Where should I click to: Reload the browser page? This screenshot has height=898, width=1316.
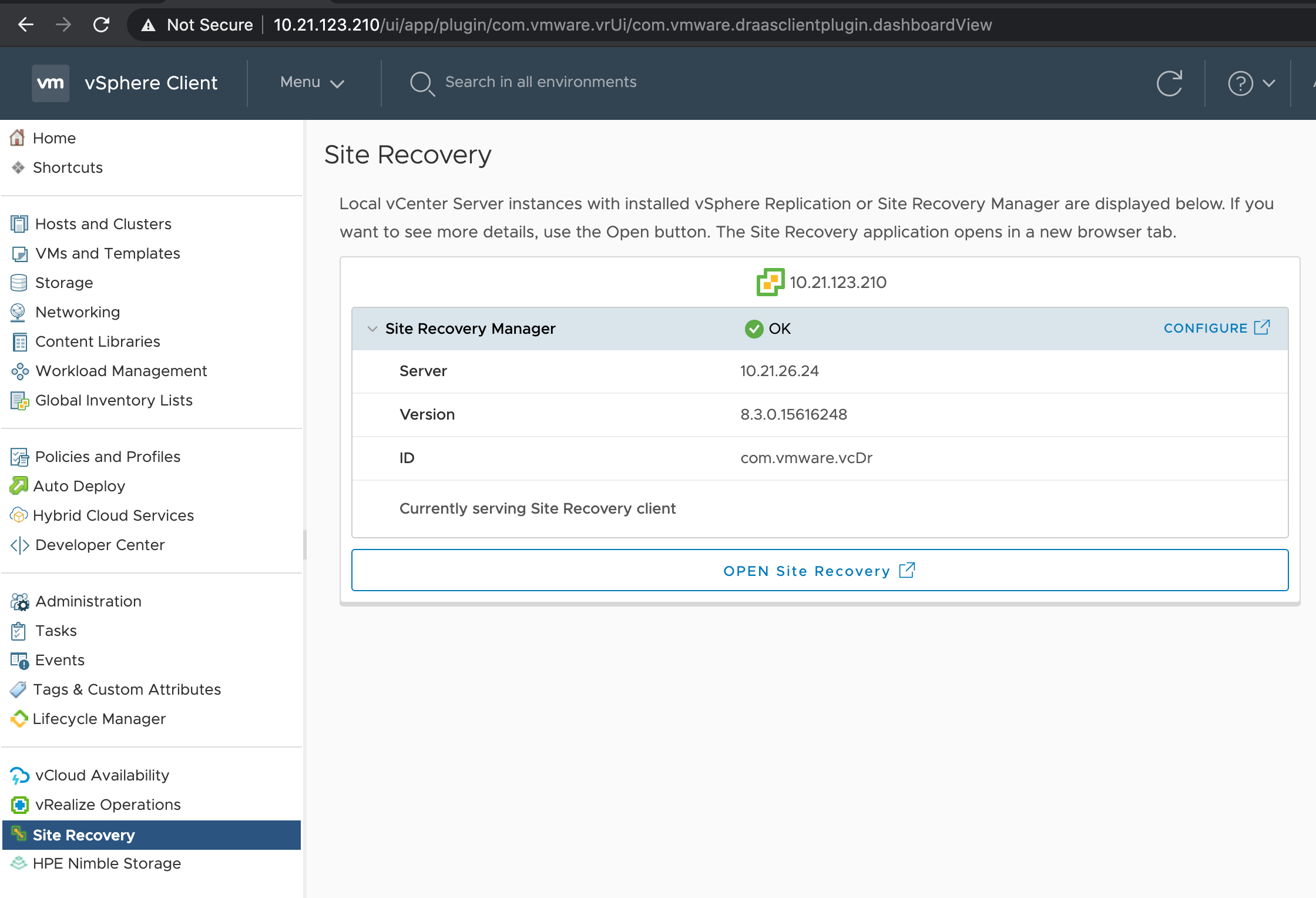[101, 25]
